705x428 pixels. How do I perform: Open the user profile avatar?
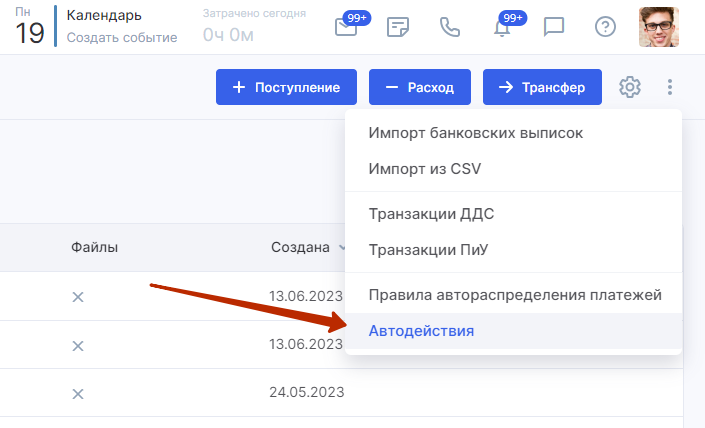coord(658,27)
